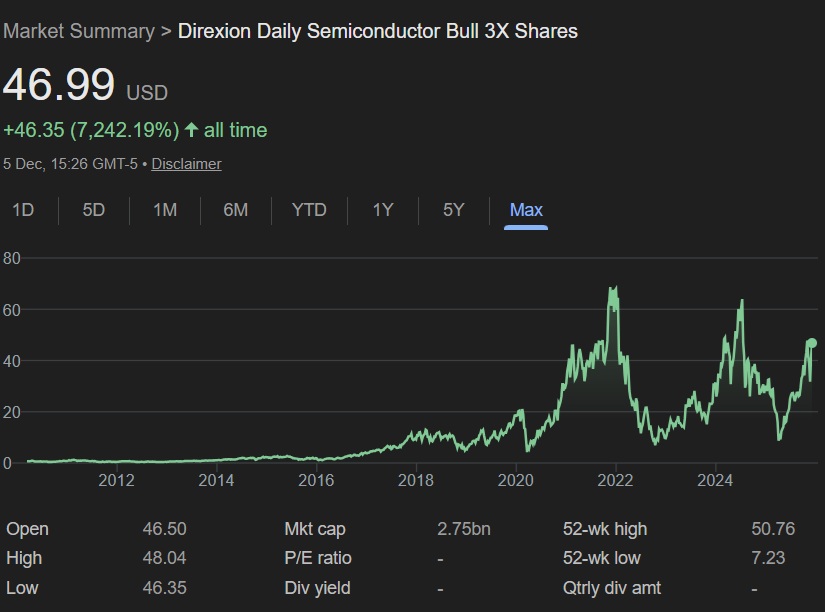Open the 5Y chart range
The height and width of the screenshot is (612, 825).
[x=454, y=210]
